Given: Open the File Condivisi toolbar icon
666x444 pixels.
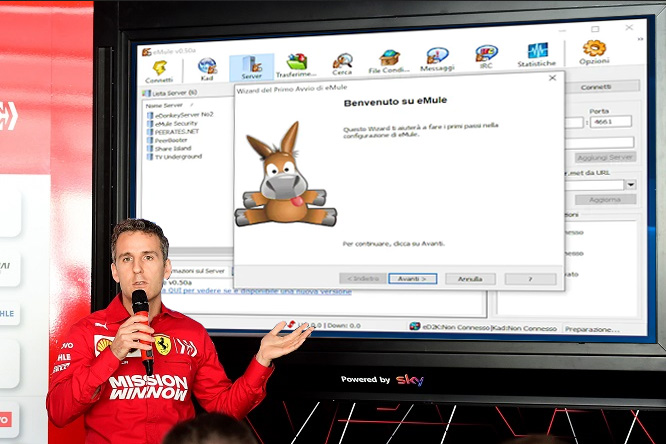Looking at the screenshot, I should [x=389, y=58].
